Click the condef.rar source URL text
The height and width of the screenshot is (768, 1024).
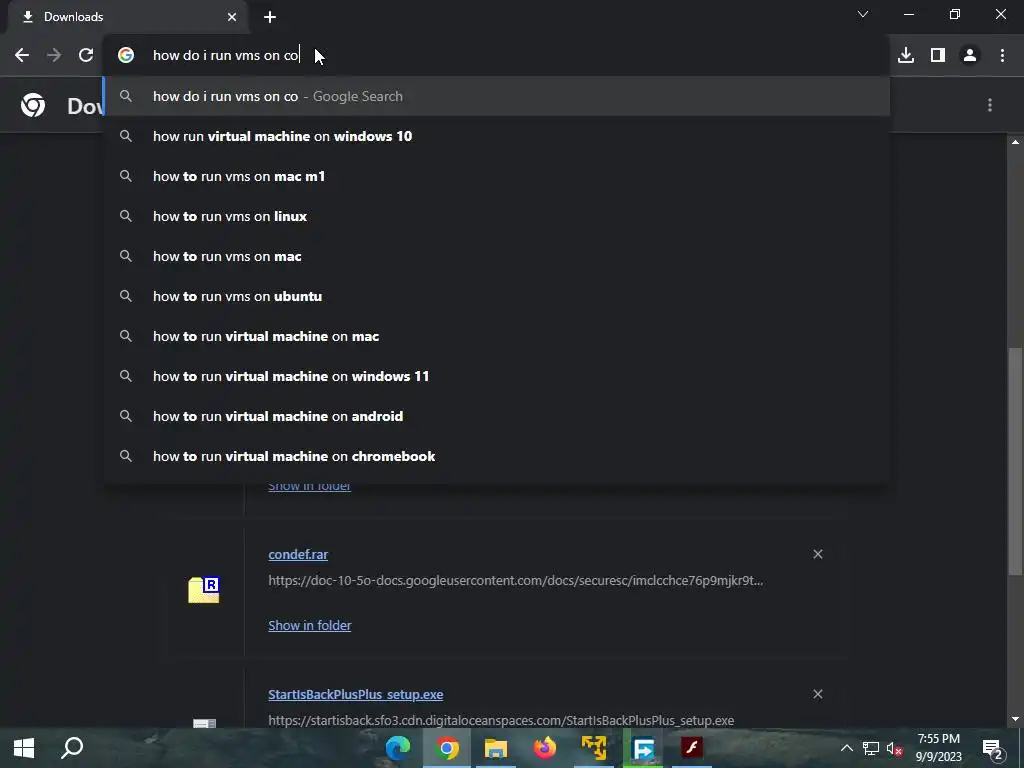515,581
